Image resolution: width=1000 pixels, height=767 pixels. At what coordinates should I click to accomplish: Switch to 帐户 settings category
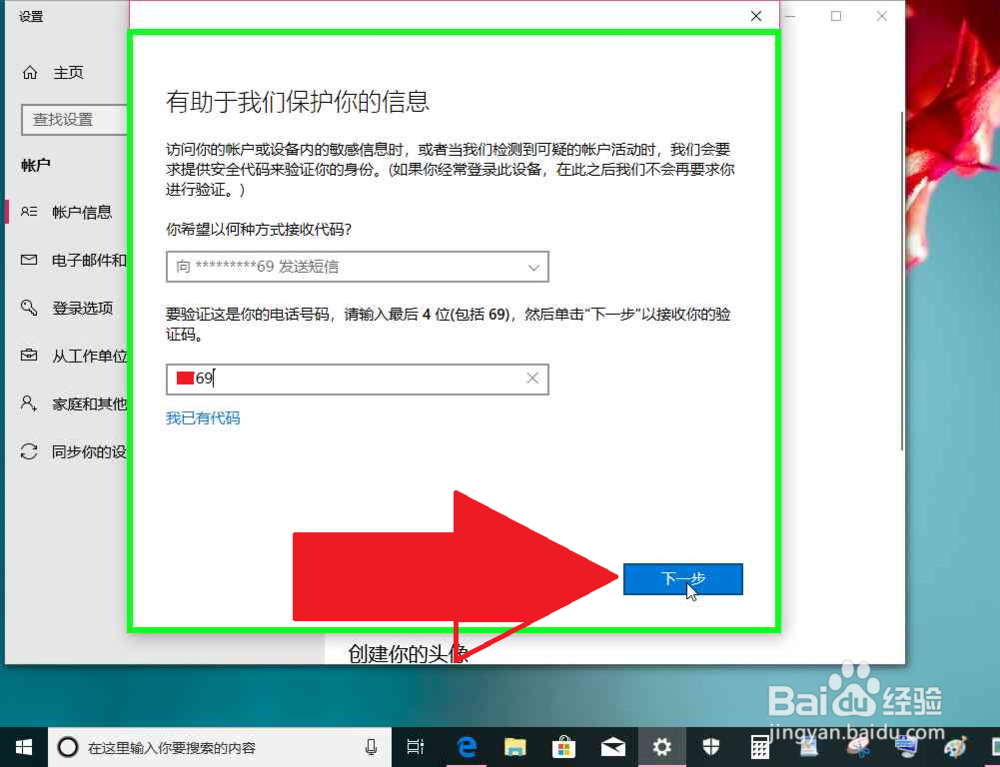click(36, 164)
